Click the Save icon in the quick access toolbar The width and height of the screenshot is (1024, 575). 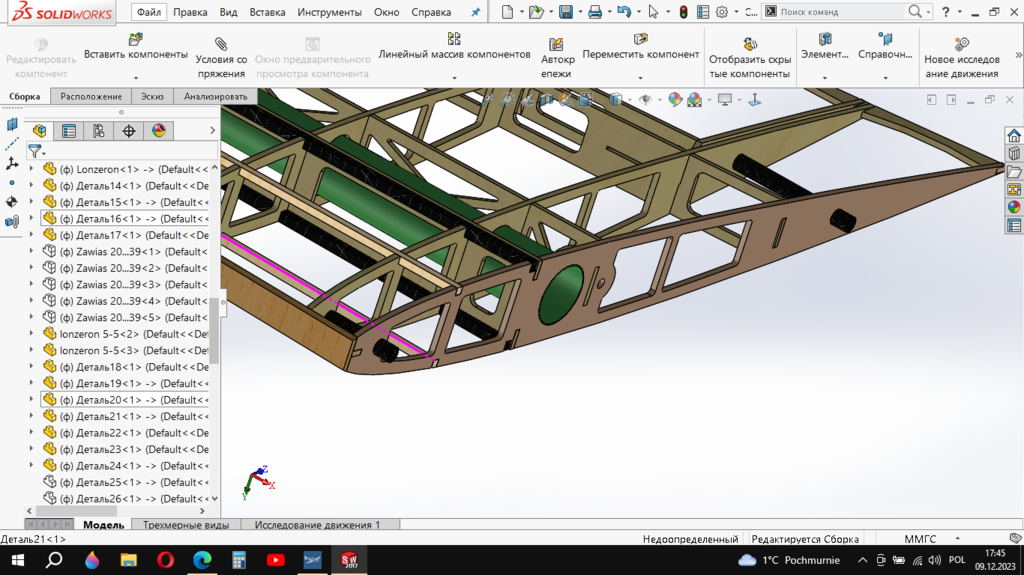coord(565,12)
